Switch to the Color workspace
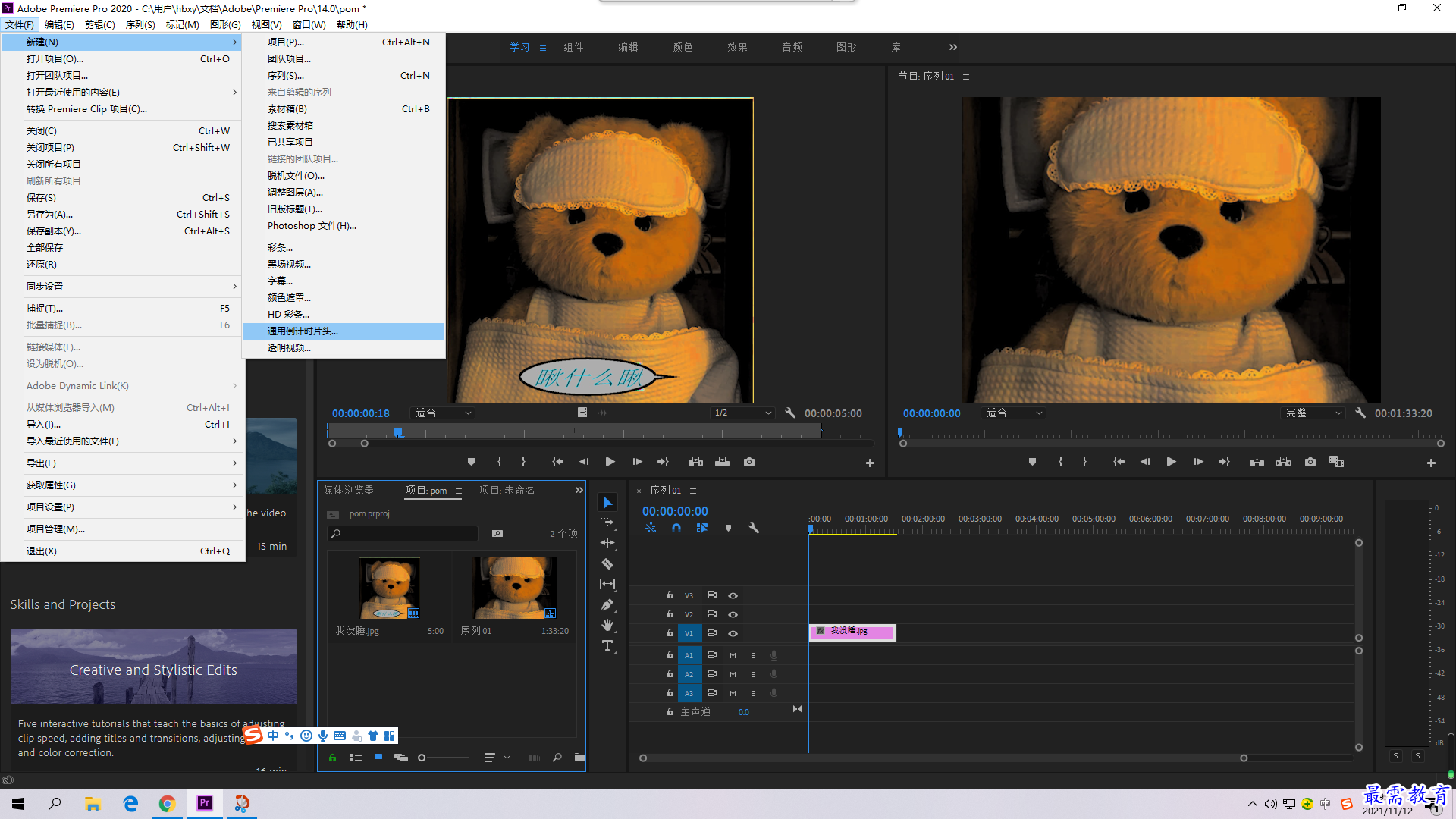Viewport: 1456px width, 819px height. tap(682, 47)
